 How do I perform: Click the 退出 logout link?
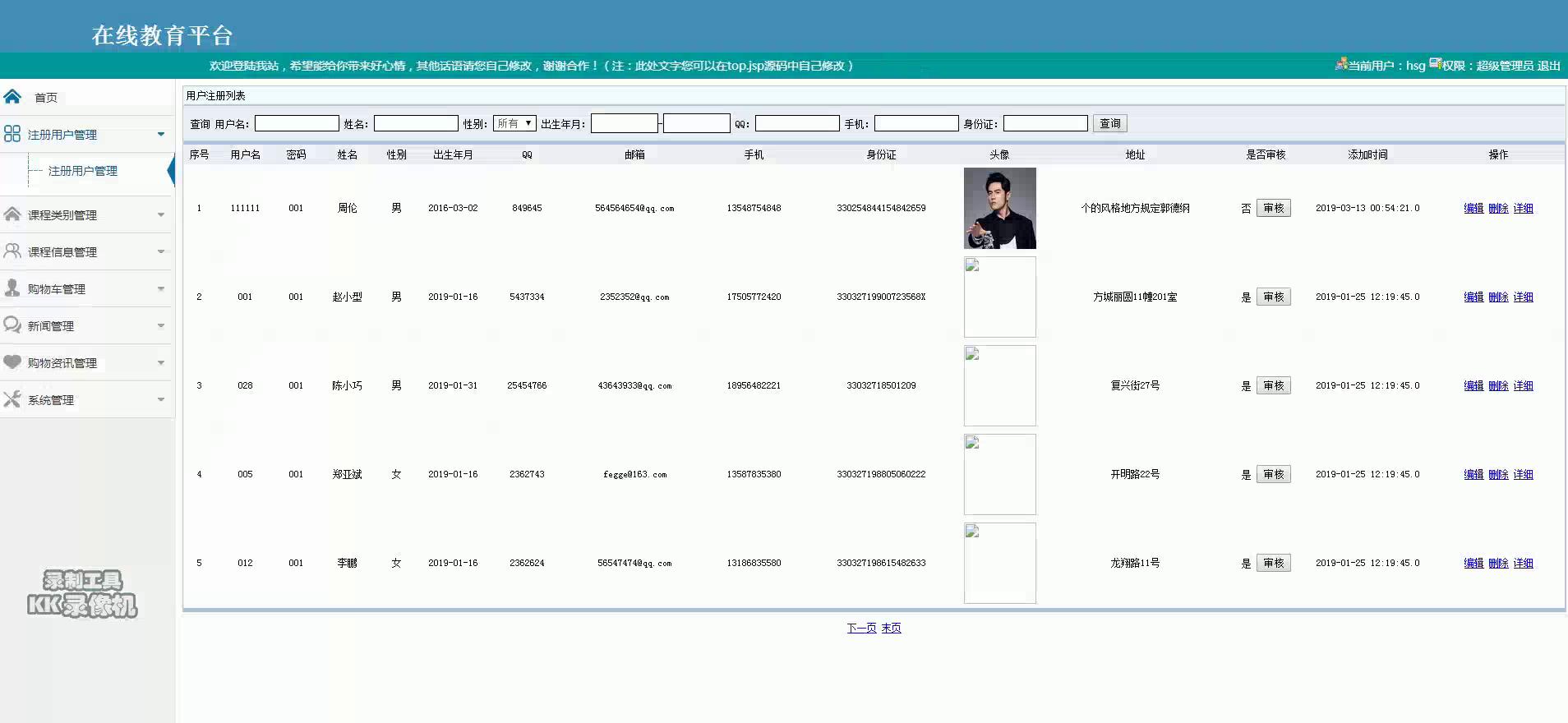tap(1548, 66)
